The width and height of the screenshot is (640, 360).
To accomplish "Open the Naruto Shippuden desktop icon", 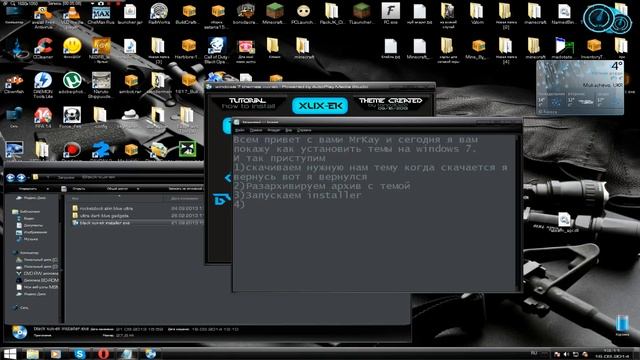I will [101, 85].
